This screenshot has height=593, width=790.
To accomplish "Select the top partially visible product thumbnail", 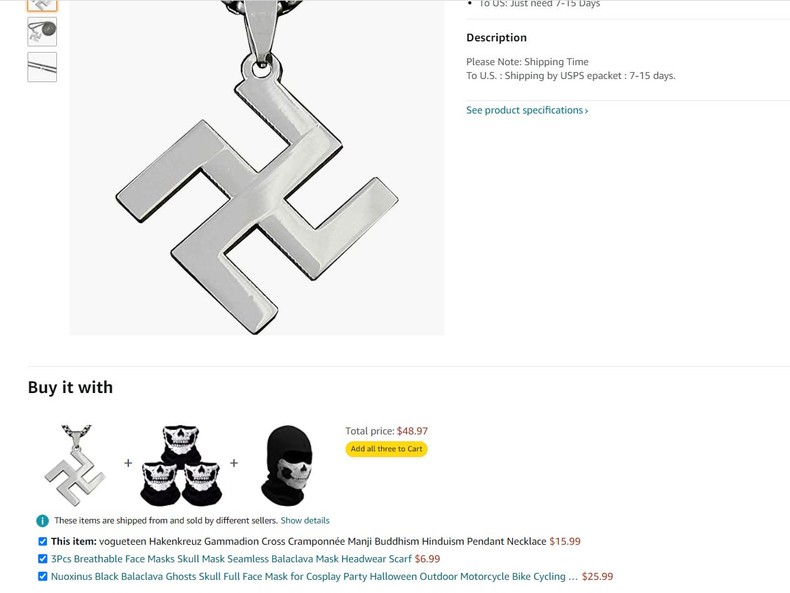I will coord(42,6).
